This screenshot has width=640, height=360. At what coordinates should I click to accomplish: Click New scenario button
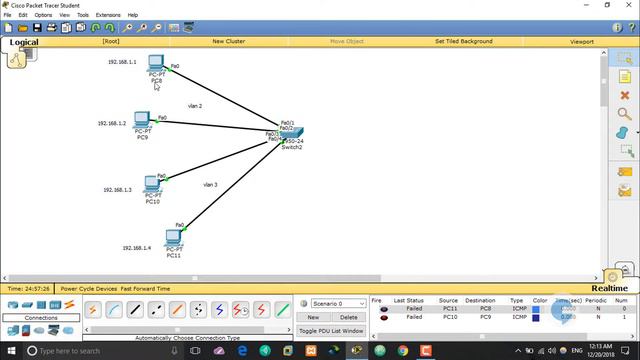[313, 317]
